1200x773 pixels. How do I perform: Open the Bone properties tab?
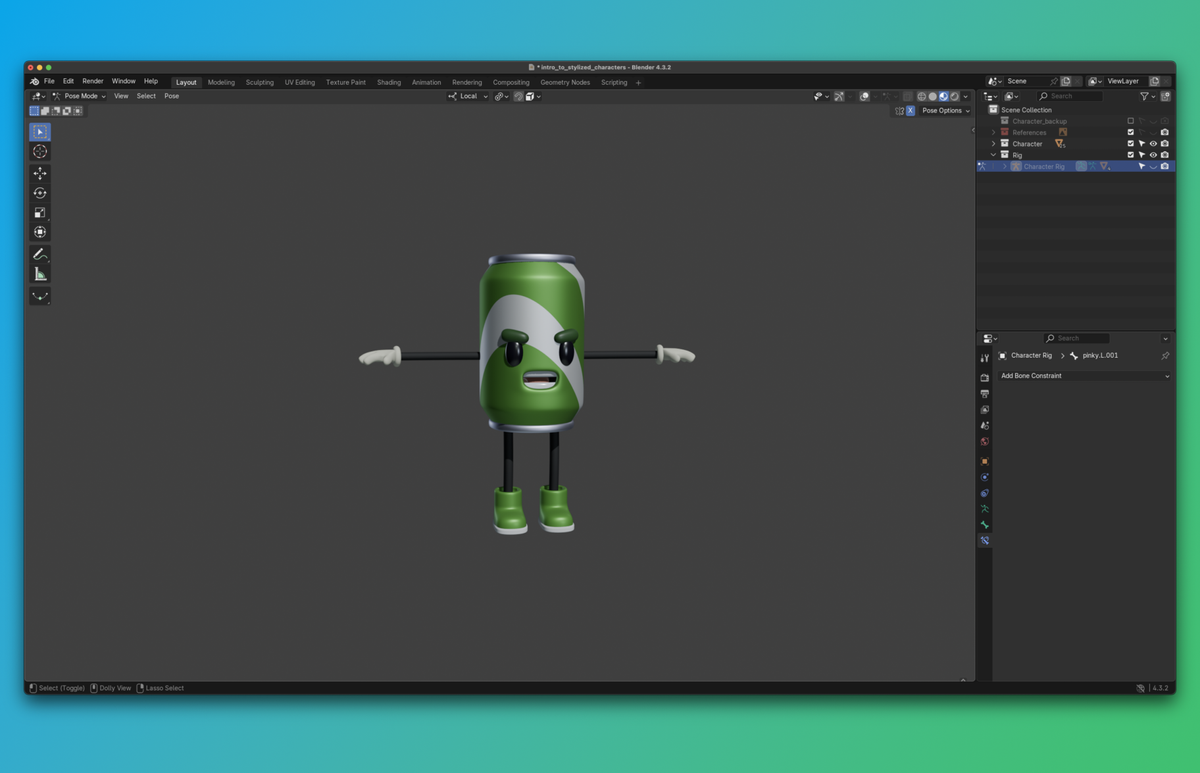pos(985,525)
